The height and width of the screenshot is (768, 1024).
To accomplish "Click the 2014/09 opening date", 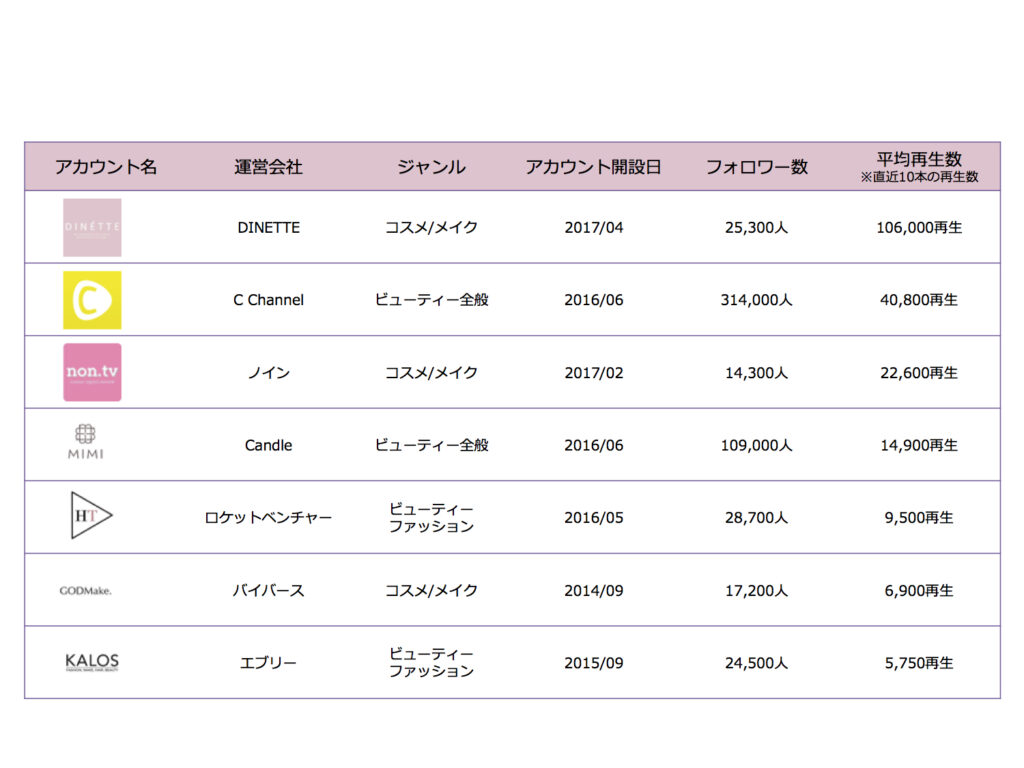I will 594,590.
